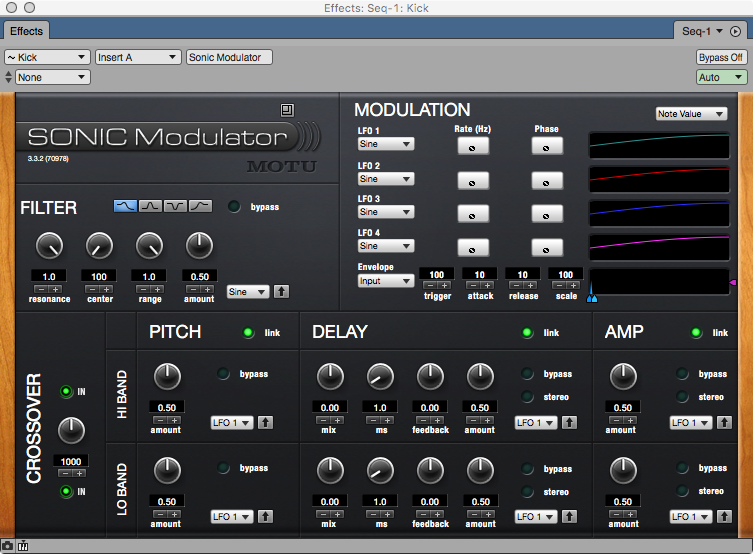Viewport: 753px width, 554px height.
Task: Select the notch filter shape icon
Action: [x=175, y=206]
